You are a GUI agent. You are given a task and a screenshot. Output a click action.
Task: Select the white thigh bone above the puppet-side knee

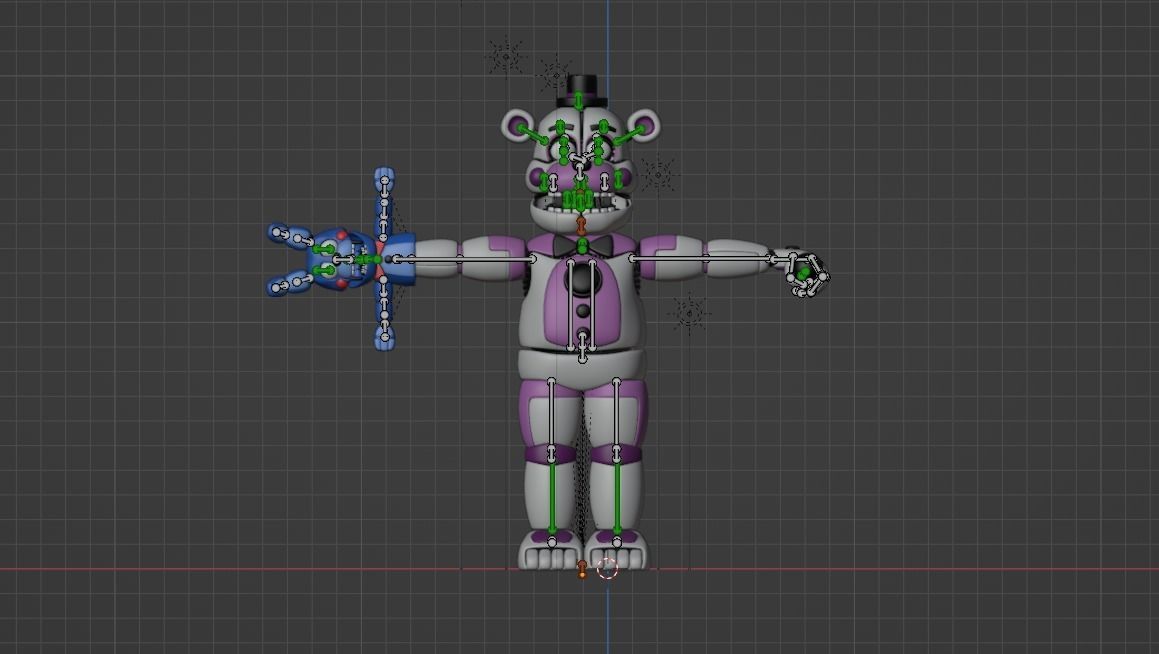pyautogui.click(x=551, y=416)
